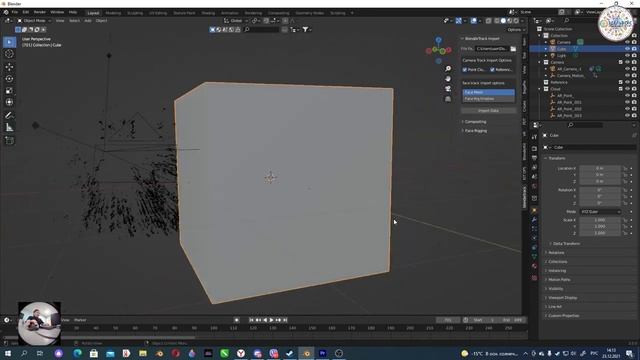Hide the AR_Camera_1 object in outliner
The height and width of the screenshot is (360, 640).
pyautogui.click(x=627, y=69)
